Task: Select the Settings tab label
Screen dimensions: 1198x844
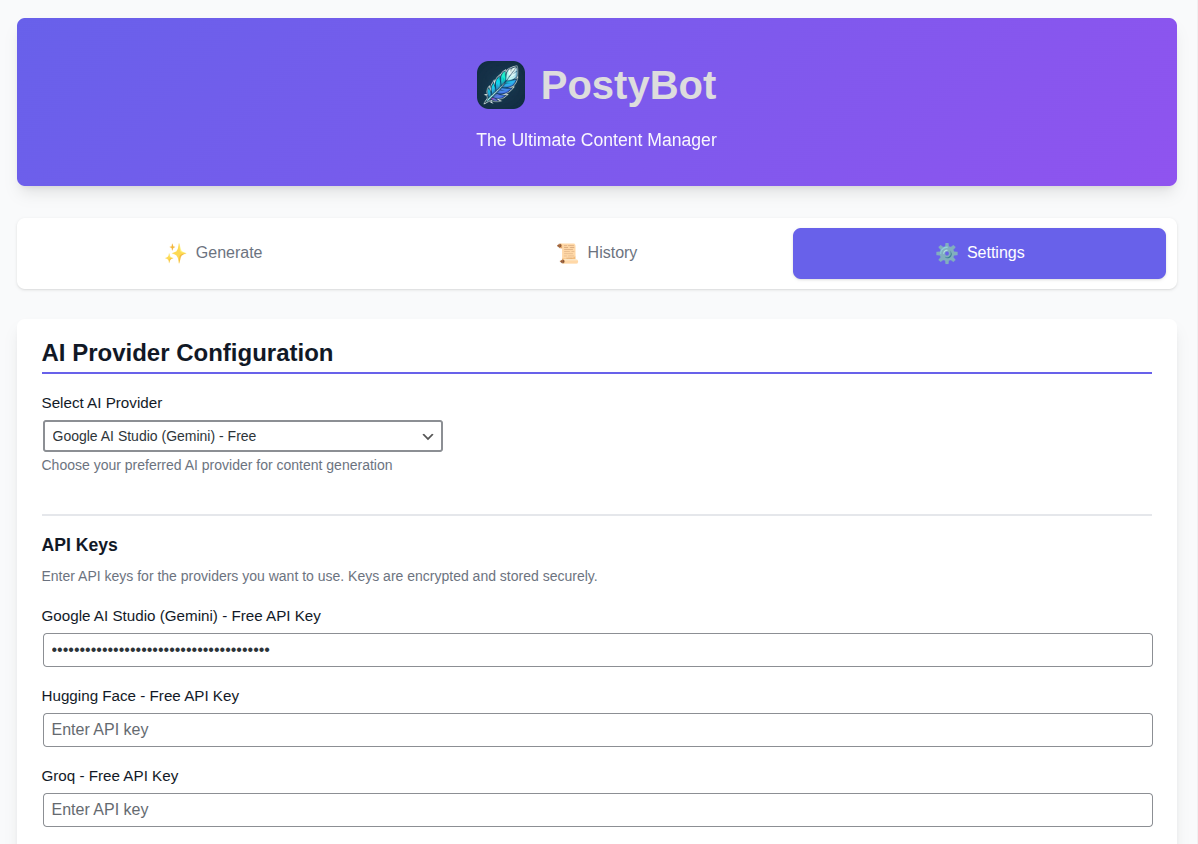Action: (995, 253)
